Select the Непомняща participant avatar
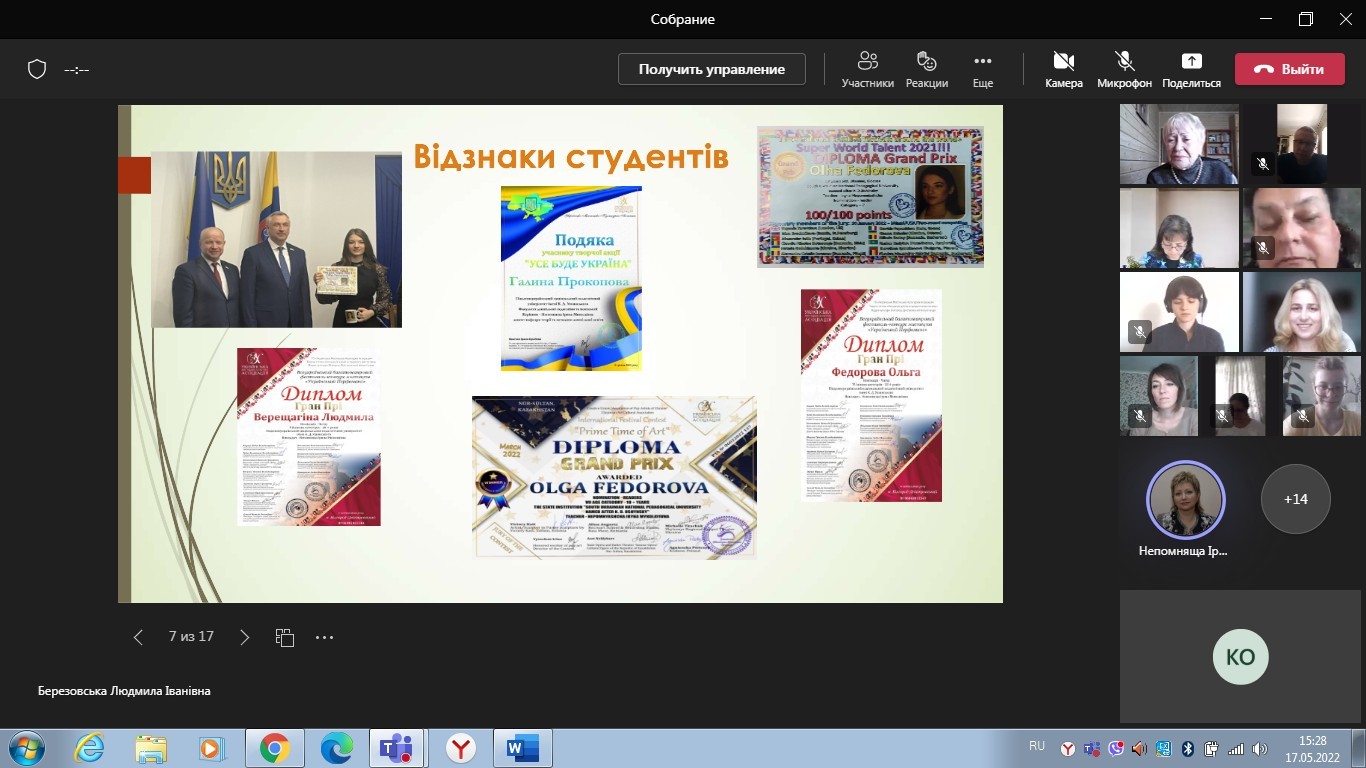 pos(1184,500)
